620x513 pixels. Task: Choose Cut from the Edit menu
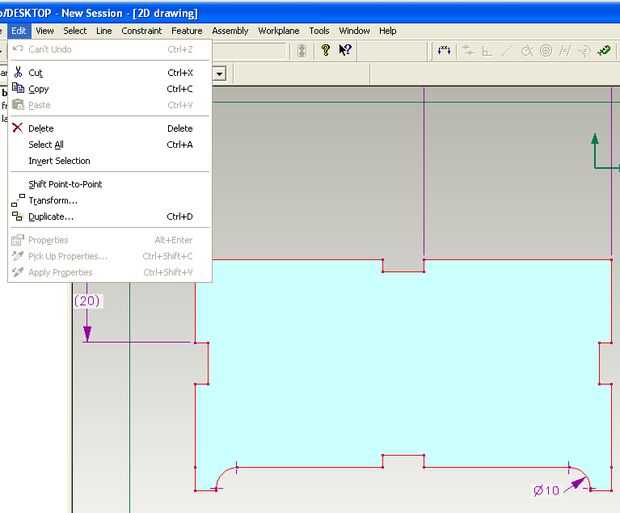(x=110, y=73)
